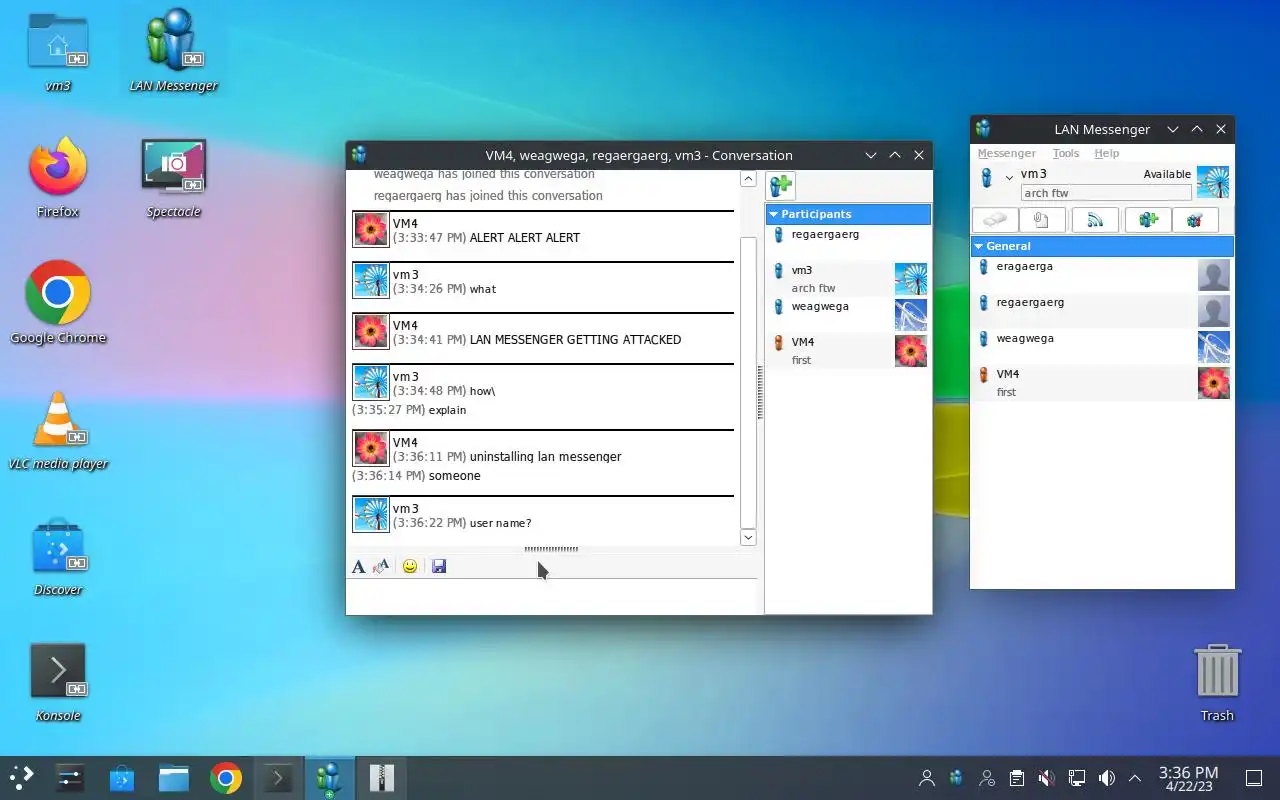
Task: Change font color in conversation toolbar
Action: pos(380,567)
